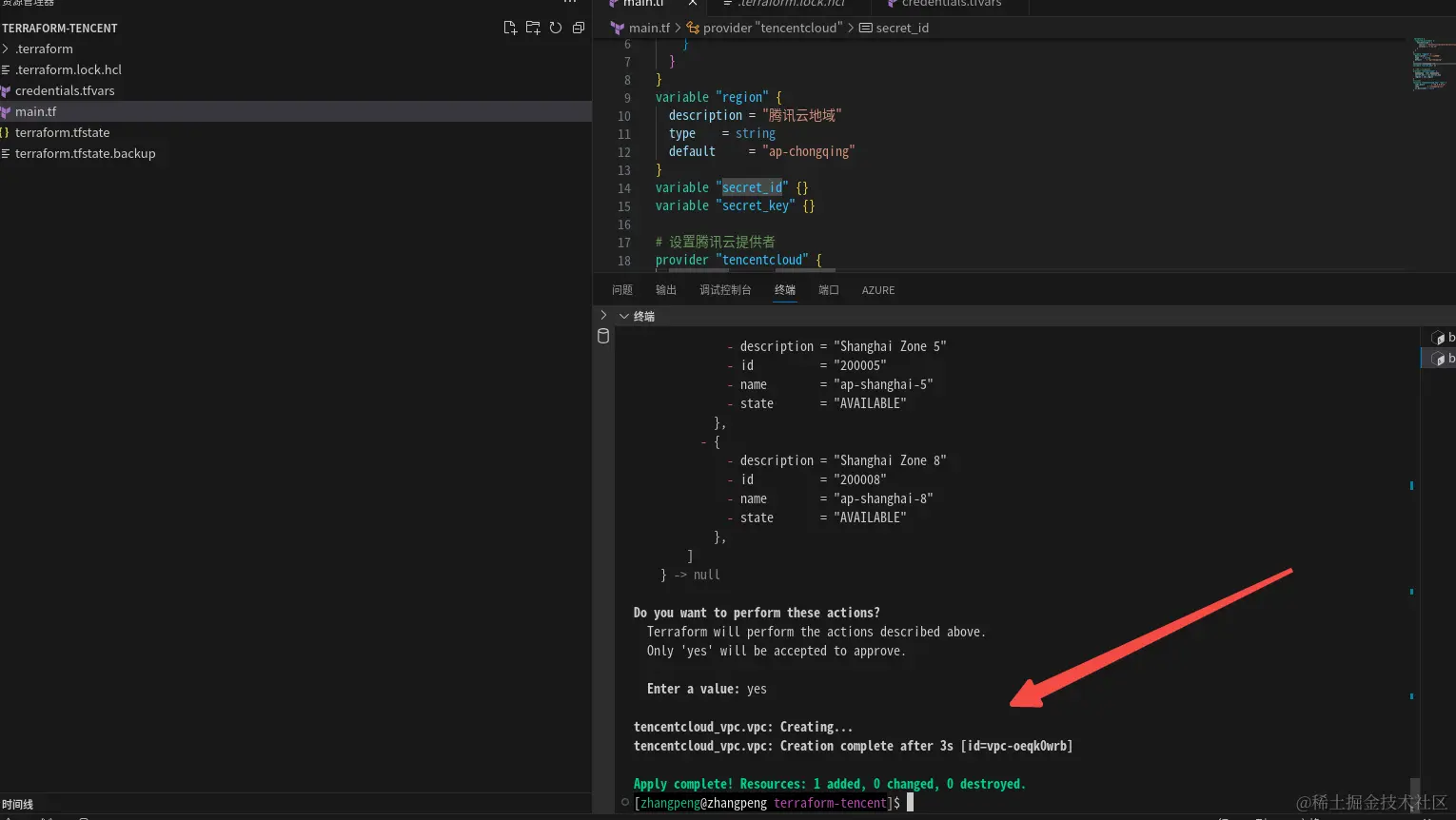Click the "腾讯云地域" description string

[802, 115]
